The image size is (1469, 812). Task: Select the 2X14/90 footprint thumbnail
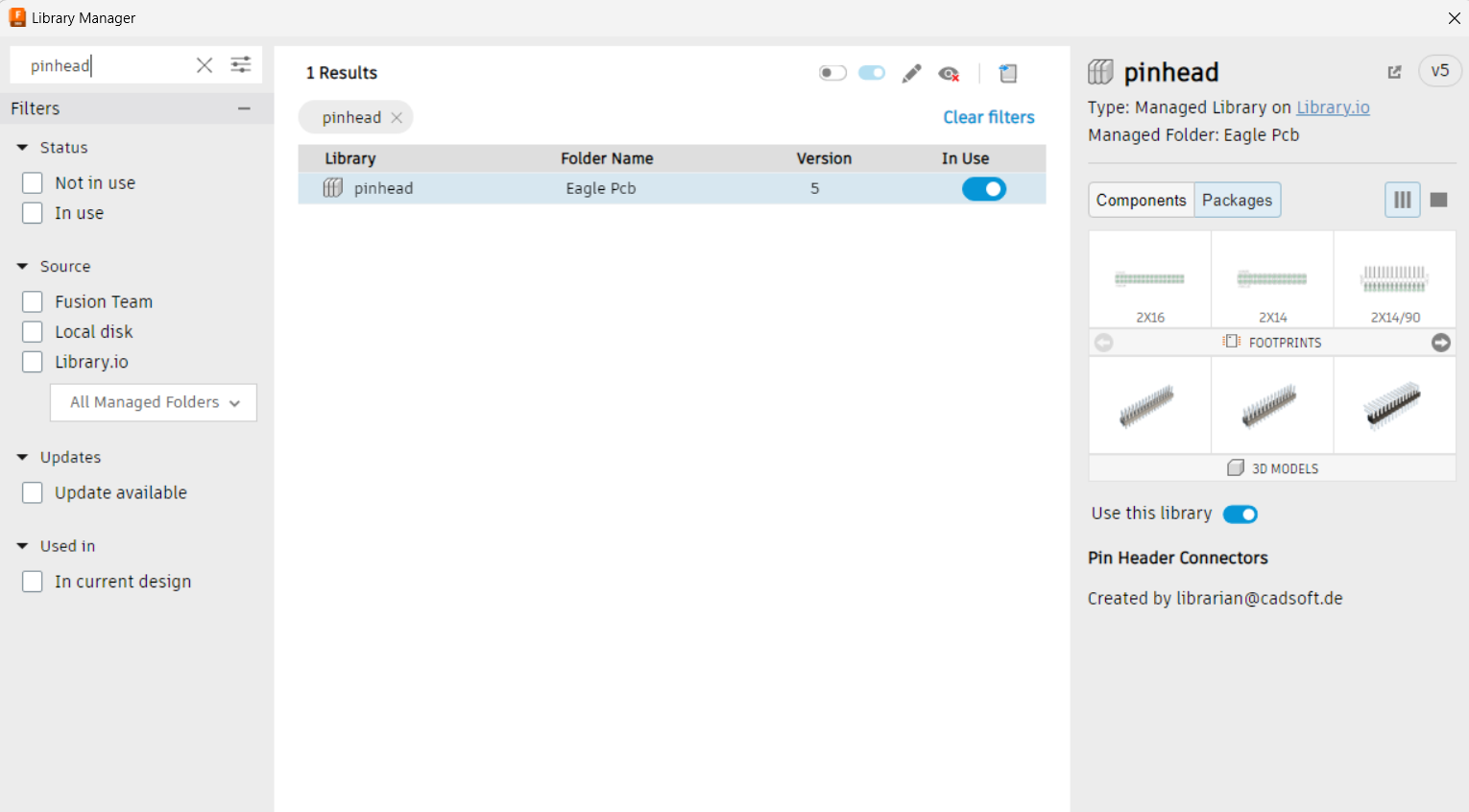click(x=1394, y=280)
